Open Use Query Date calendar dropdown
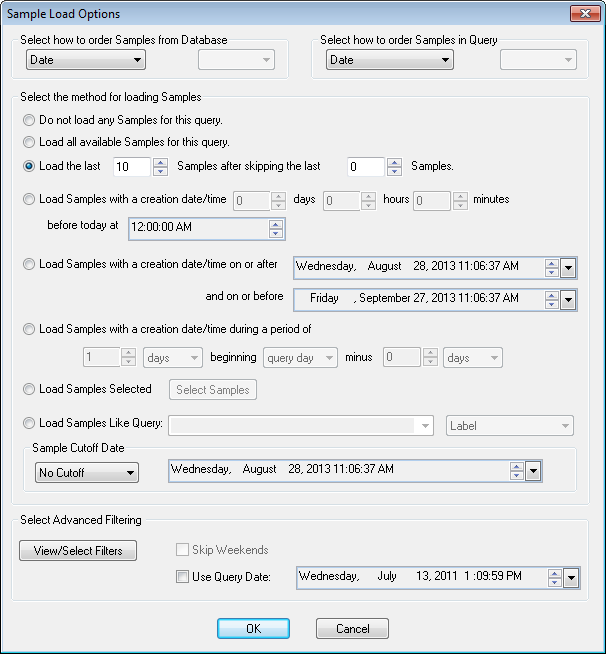The height and width of the screenshot is (654, 606). (571, 577)
